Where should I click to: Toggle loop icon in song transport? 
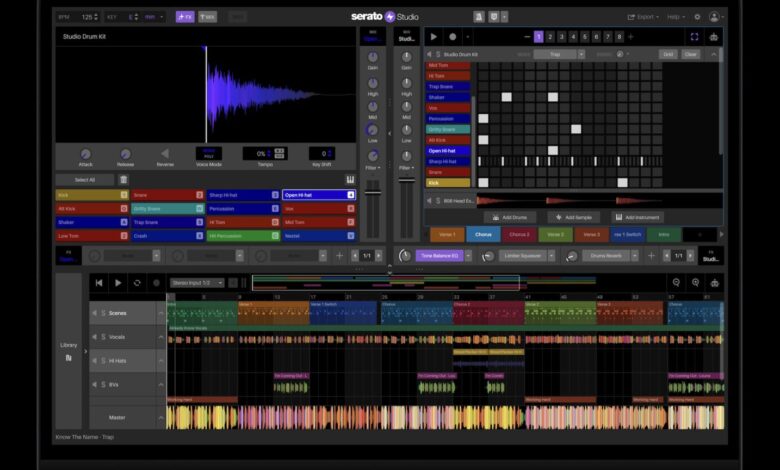tap(137, 282)
